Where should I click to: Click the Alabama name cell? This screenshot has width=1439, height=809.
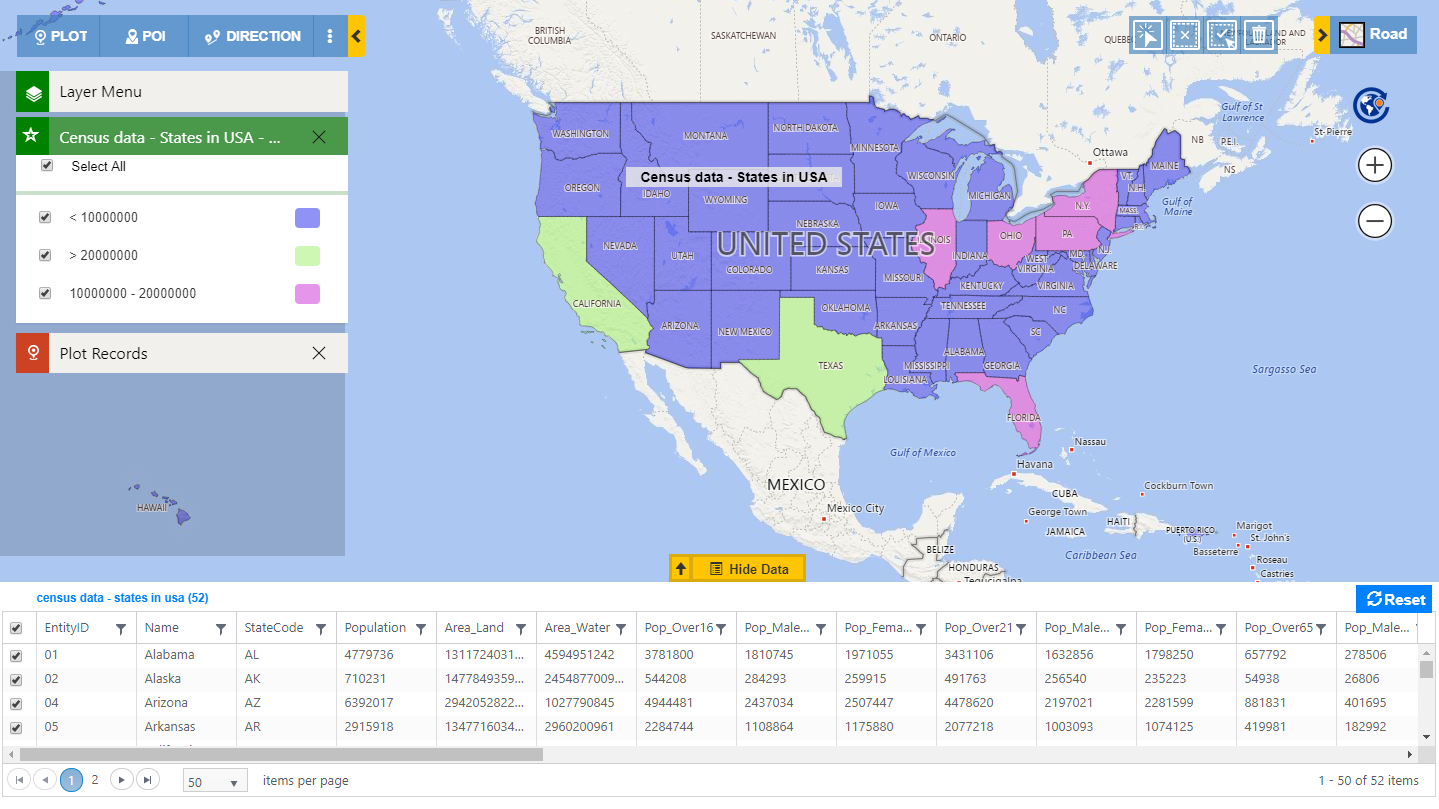tap(186, 655)
